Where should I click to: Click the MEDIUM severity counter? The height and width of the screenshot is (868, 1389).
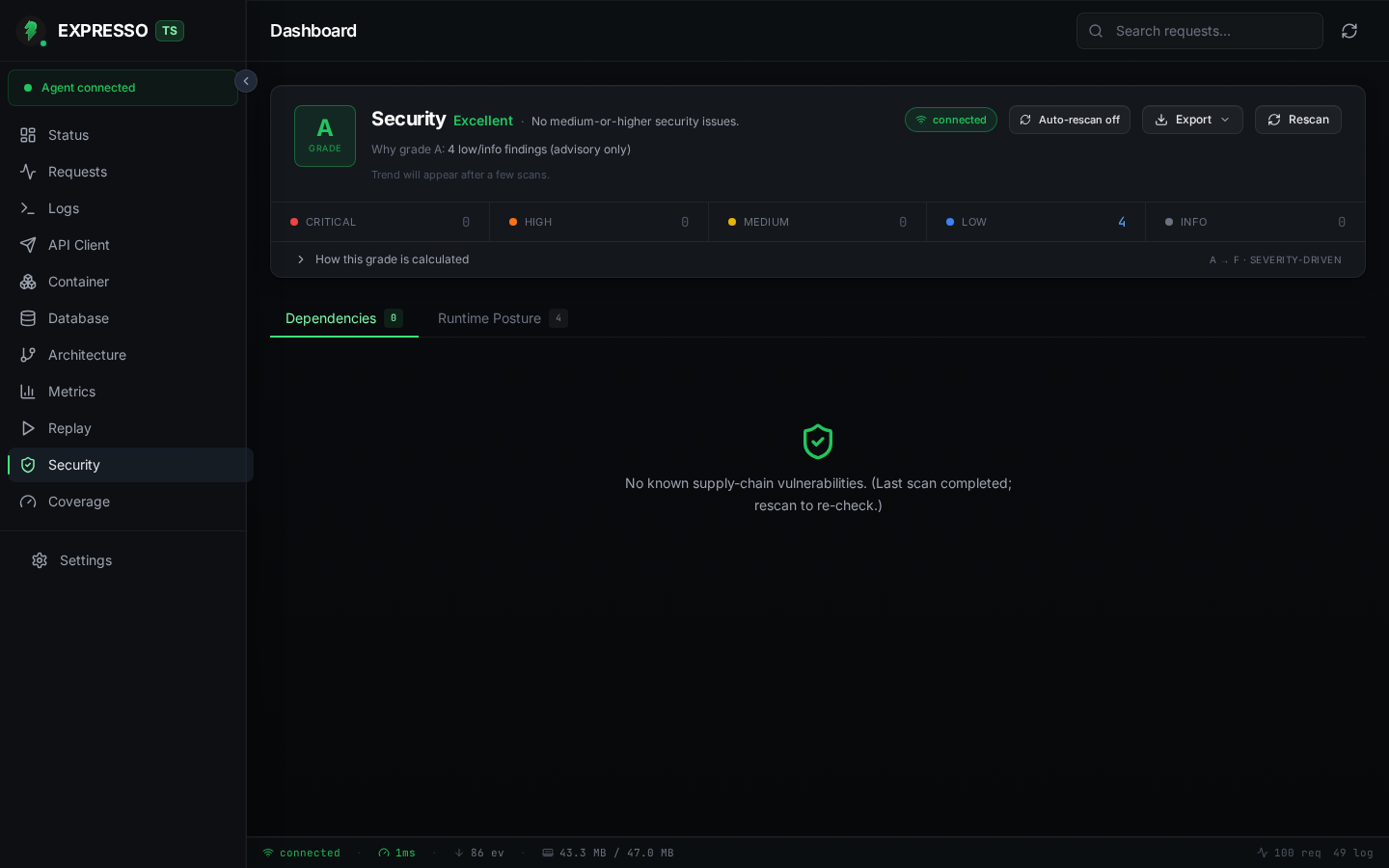tap(818, 222)
